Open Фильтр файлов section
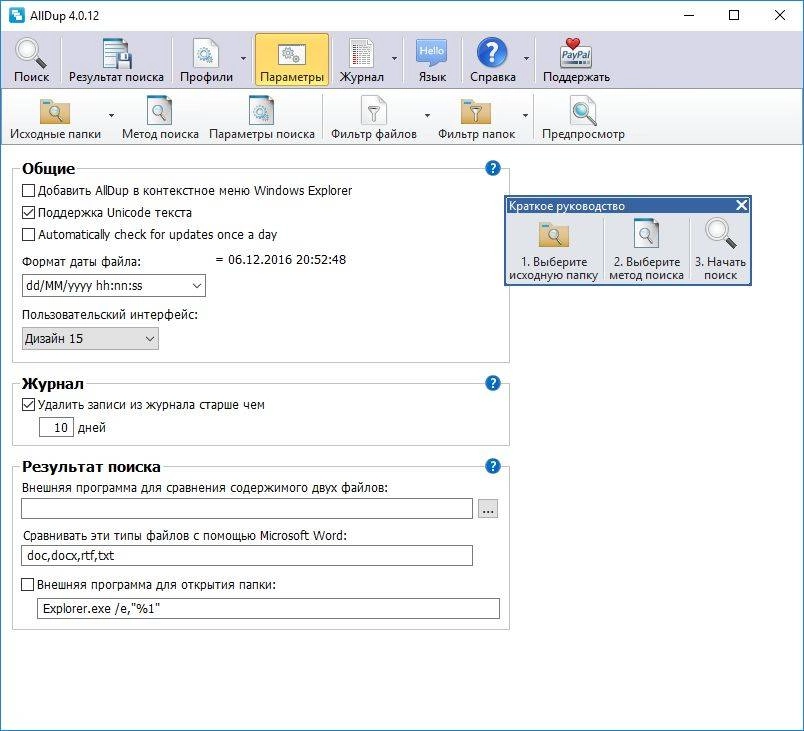Viewport: 804px width, 731px height. tap(373, 117)
